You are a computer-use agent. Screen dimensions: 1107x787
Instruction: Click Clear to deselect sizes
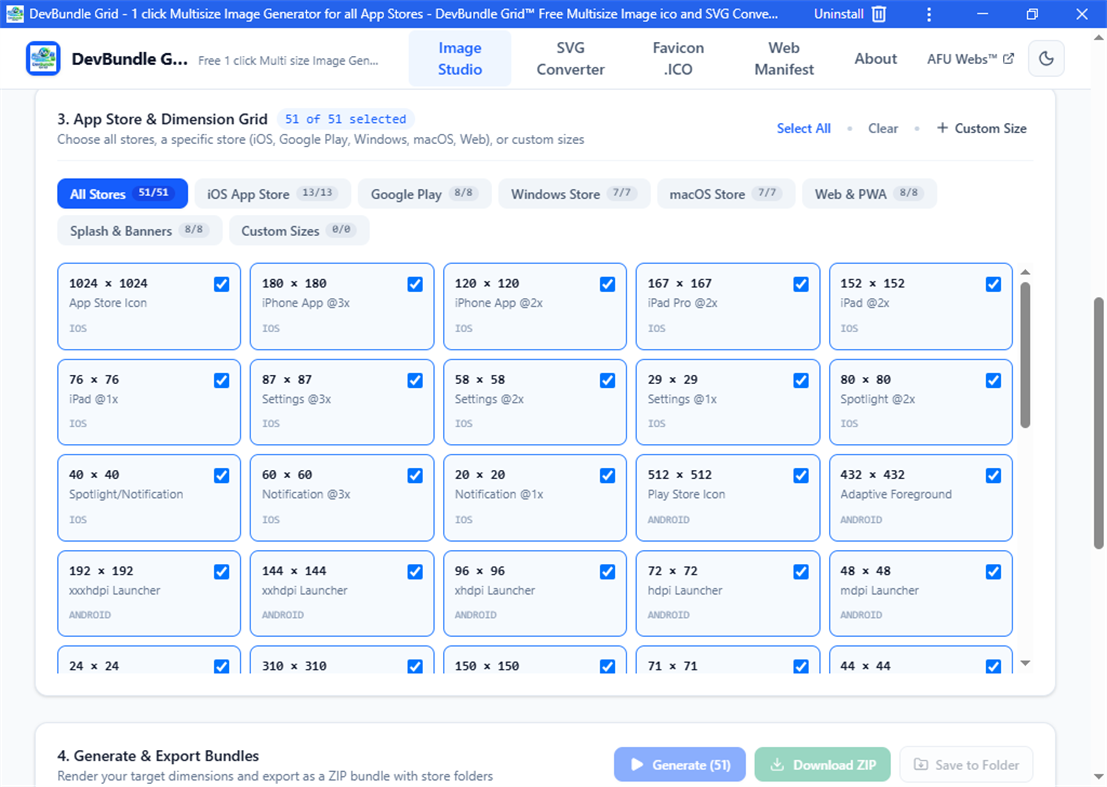click(882, 128)
